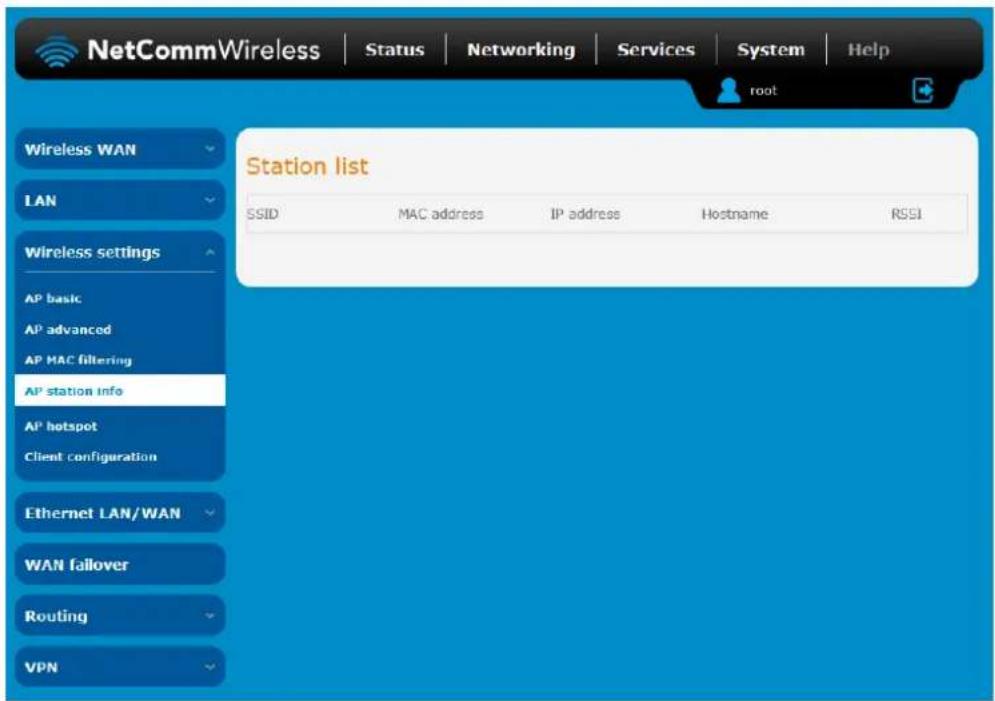
Task: Click the NetCommWireless brand name
Action: (203, 49)
